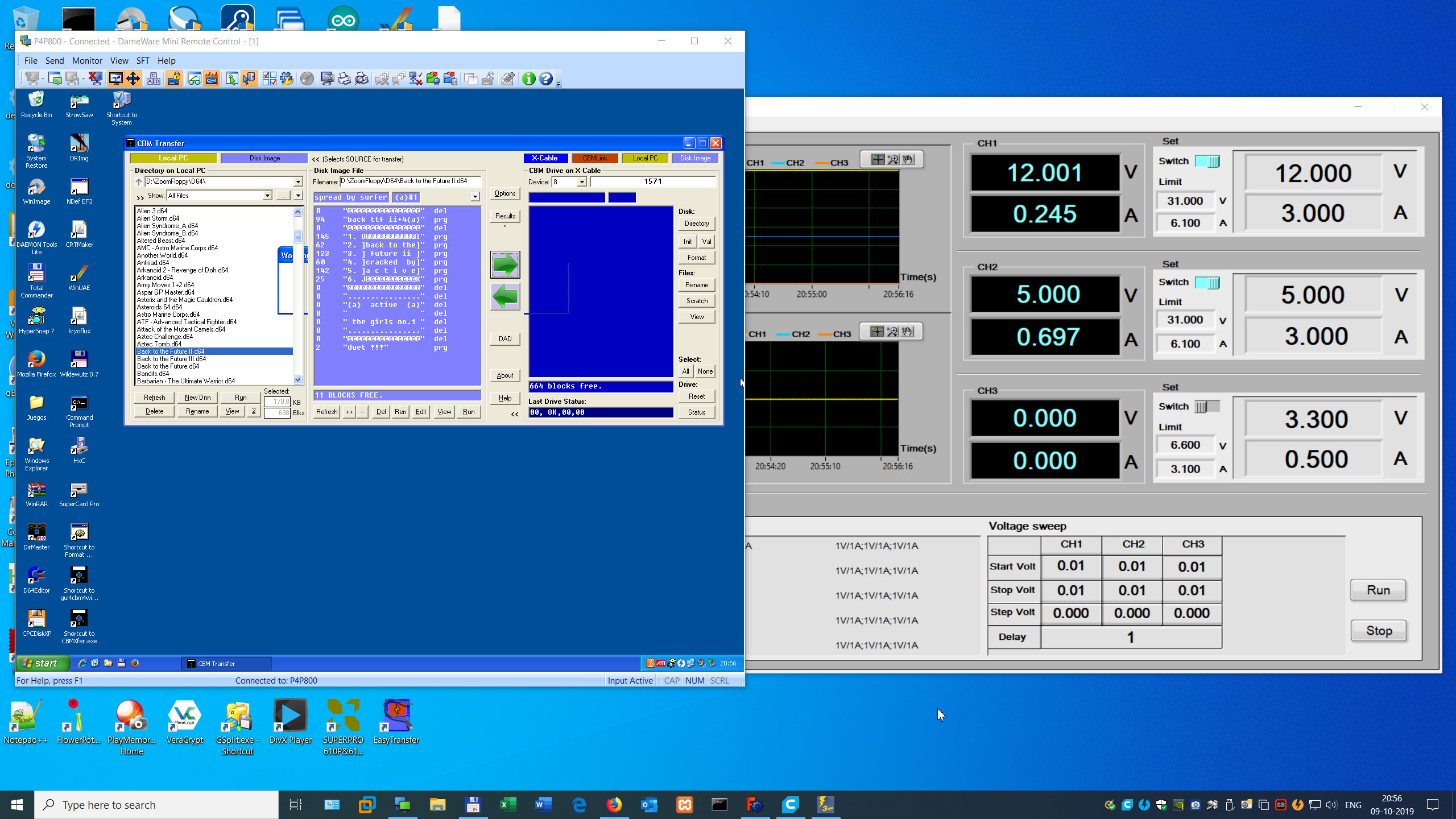Open the toolbar overflow options arrow
Viewport: 1456px width, 819px height.
click(x=559, y=84)
